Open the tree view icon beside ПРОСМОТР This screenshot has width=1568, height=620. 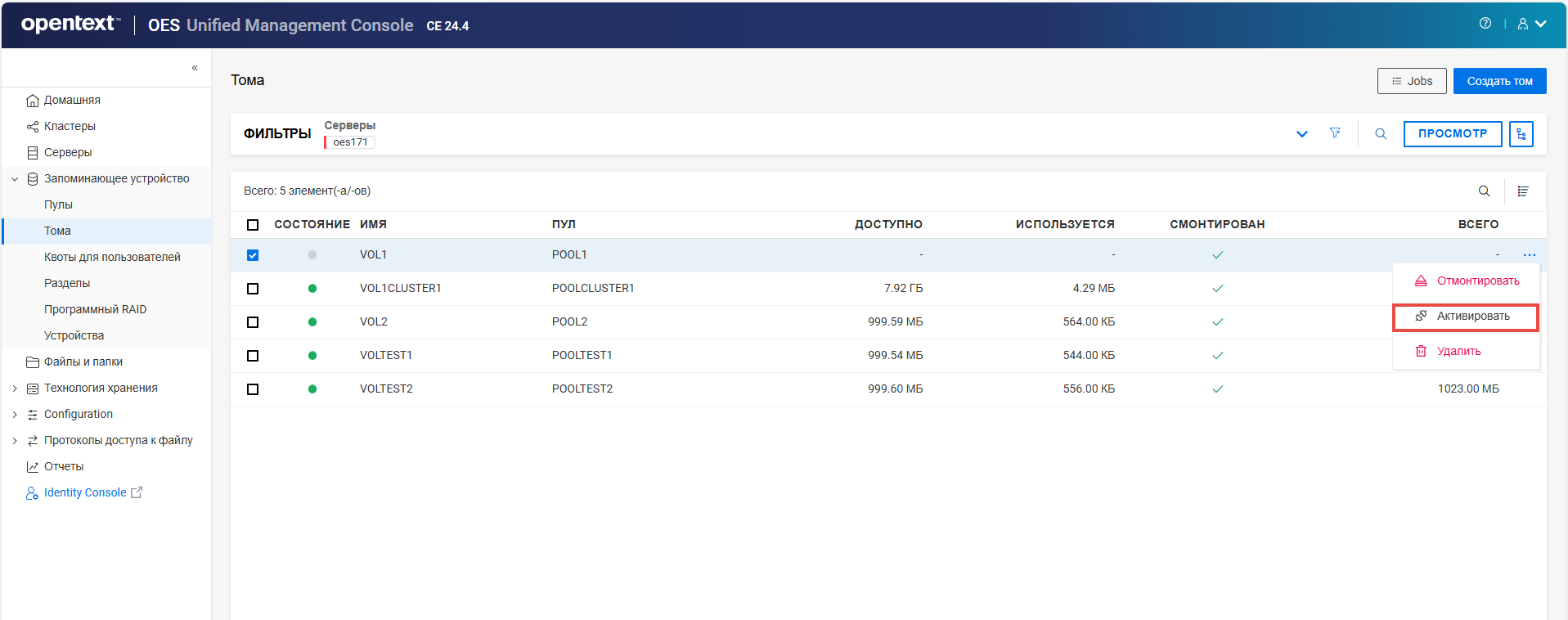pos(1521,134)
